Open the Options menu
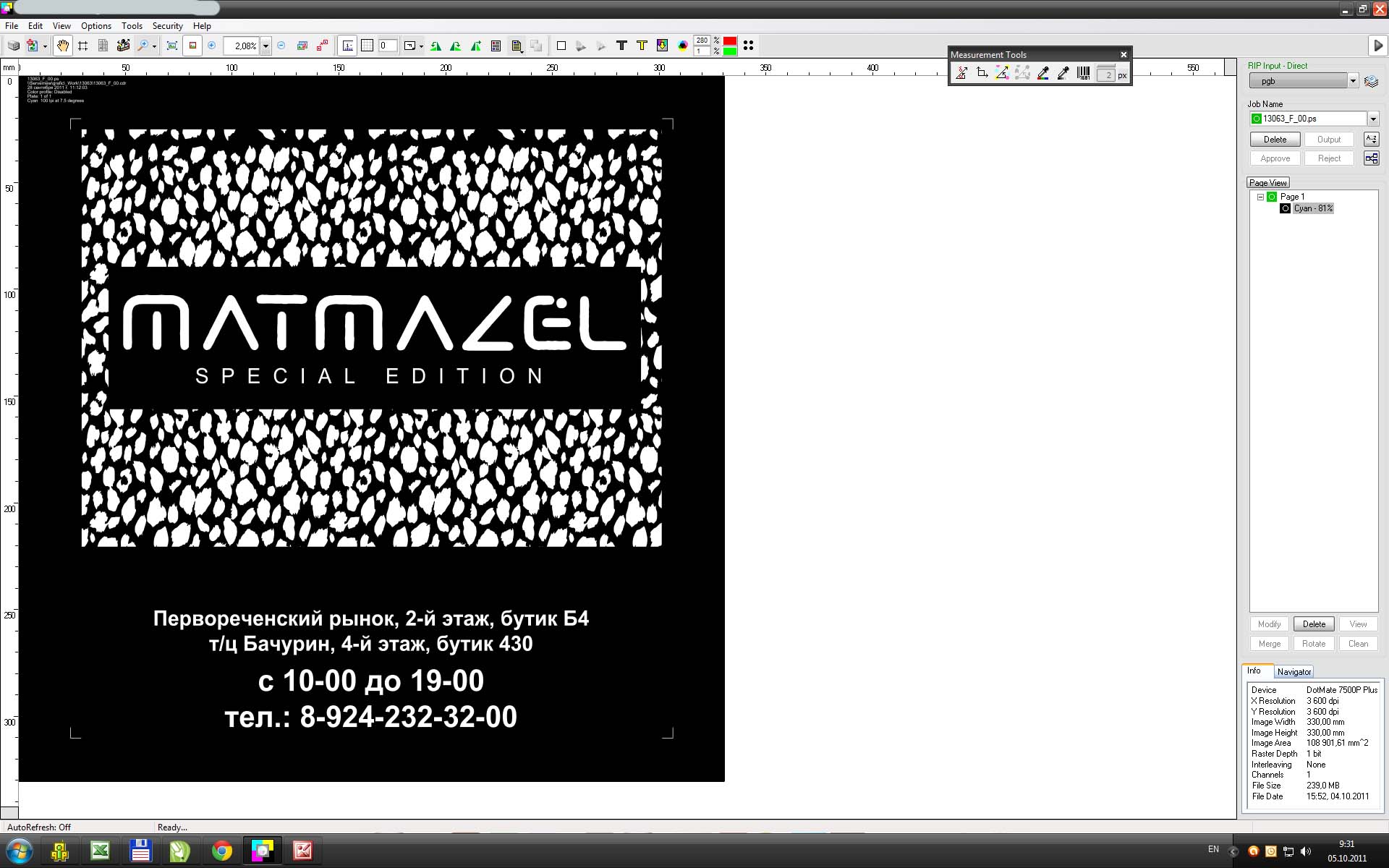1389x868 pixels. 96,25
